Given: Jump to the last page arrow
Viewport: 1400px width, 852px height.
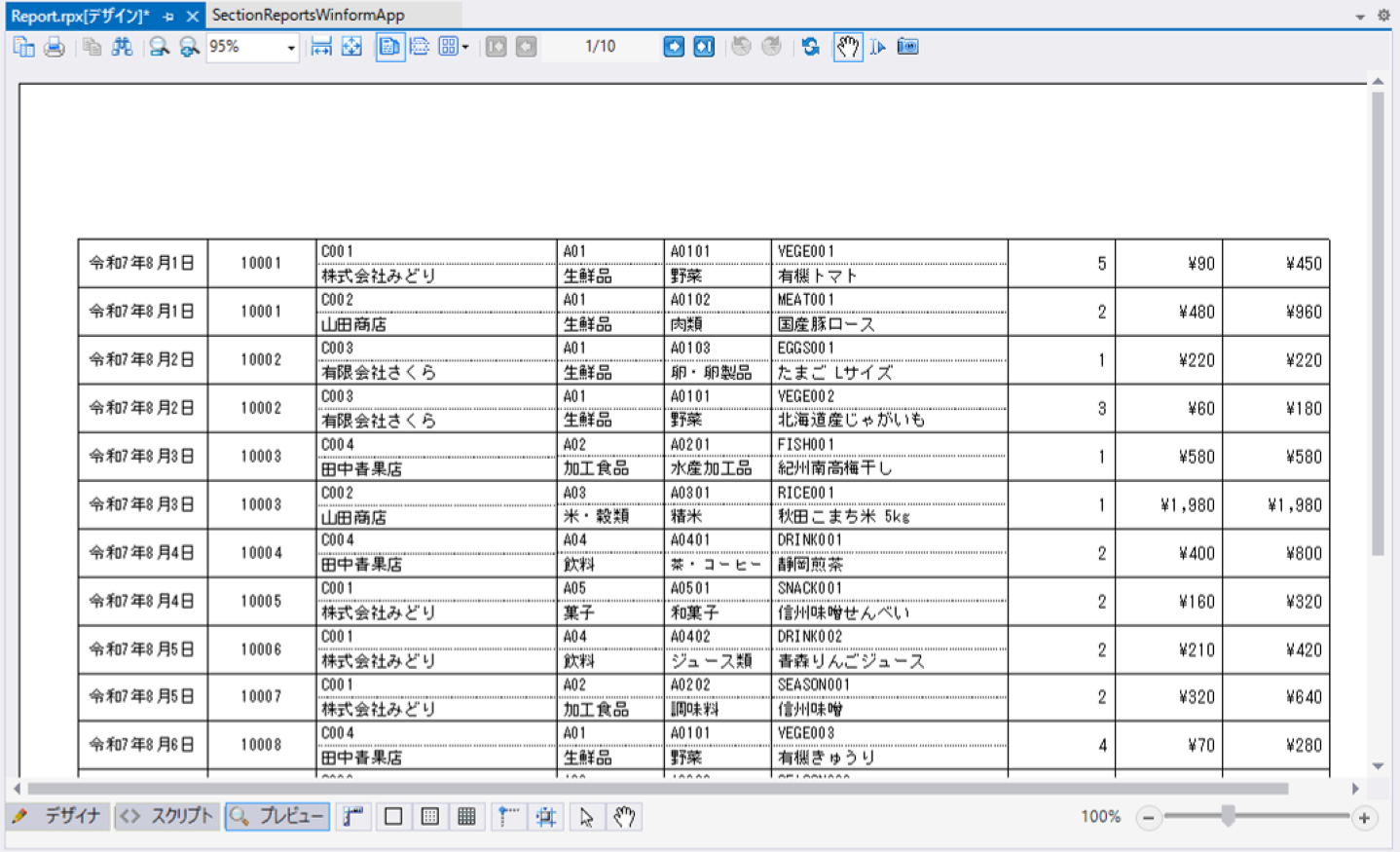Looking at the screenshot, I should point(704,47).
